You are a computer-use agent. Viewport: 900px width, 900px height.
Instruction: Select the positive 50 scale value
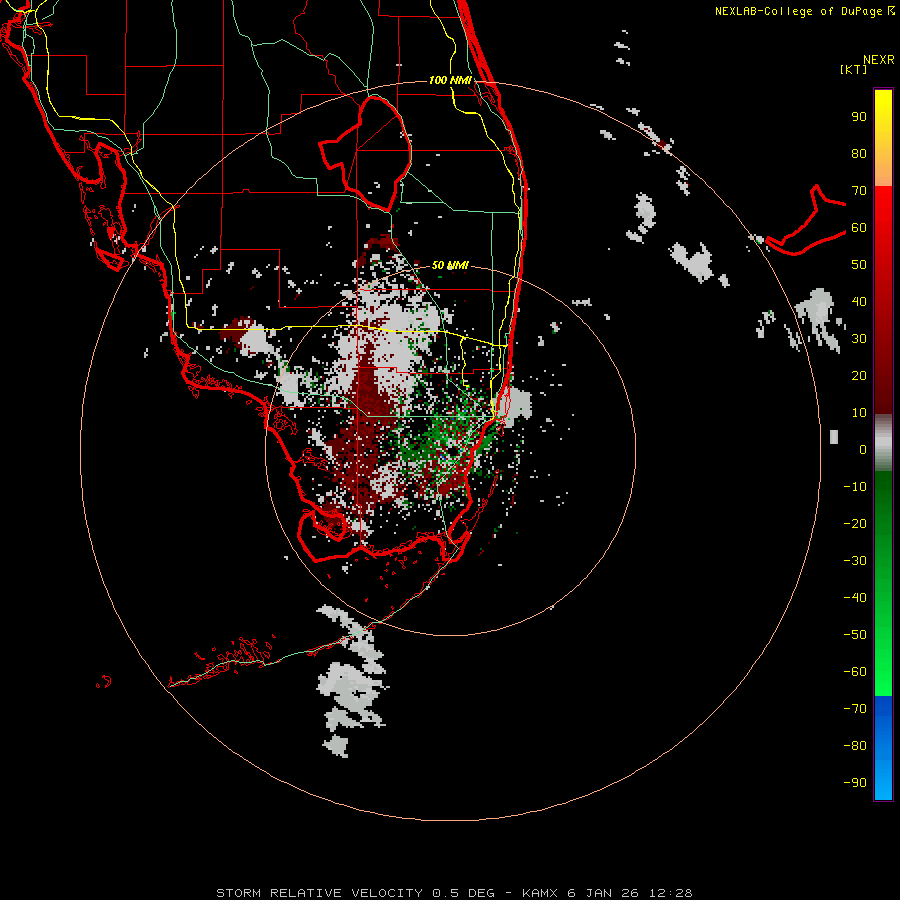pos(859,265)
